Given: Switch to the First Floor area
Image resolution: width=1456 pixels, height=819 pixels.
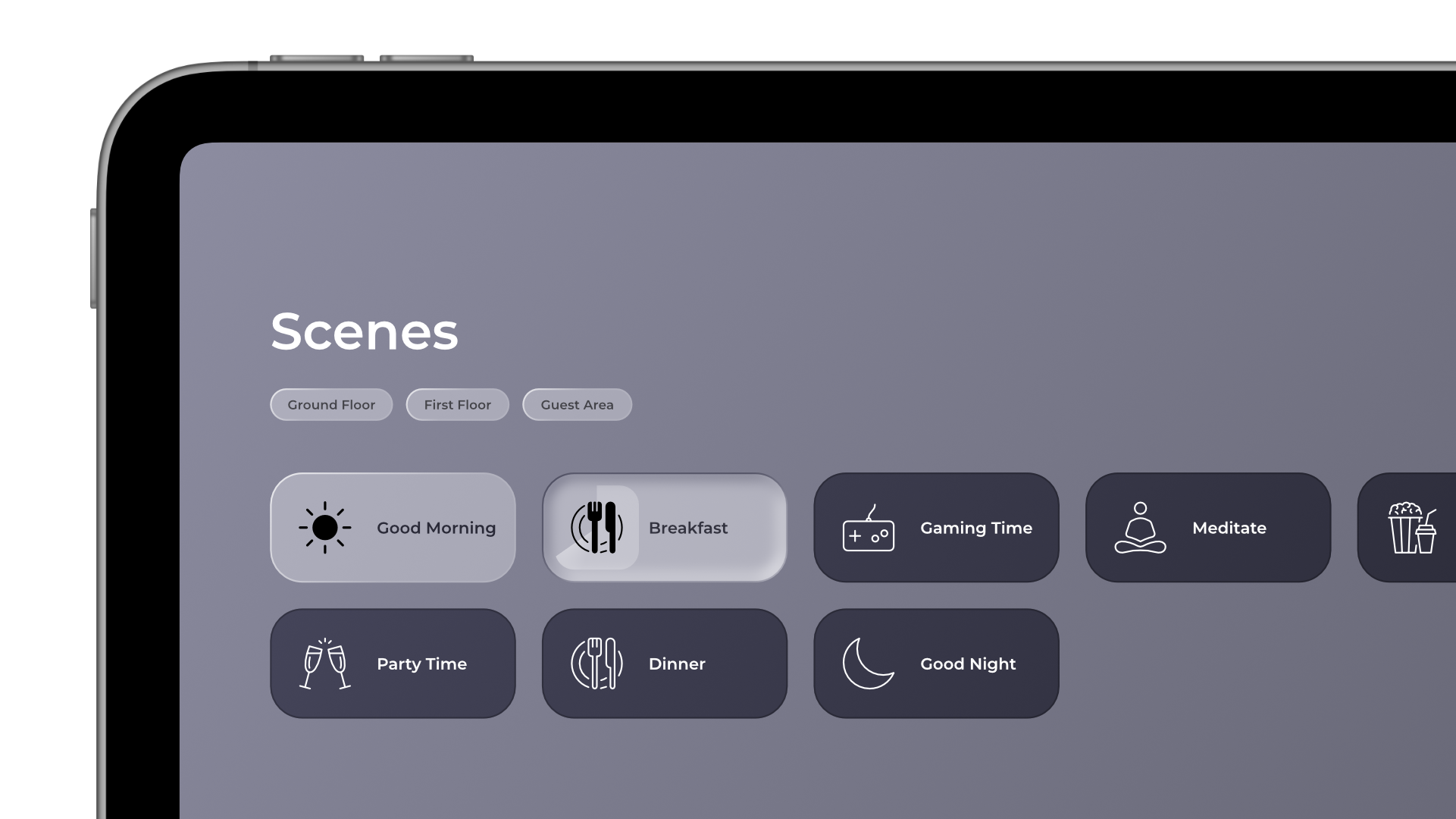Looking at the screenshot, I should (x=457, y=404).
